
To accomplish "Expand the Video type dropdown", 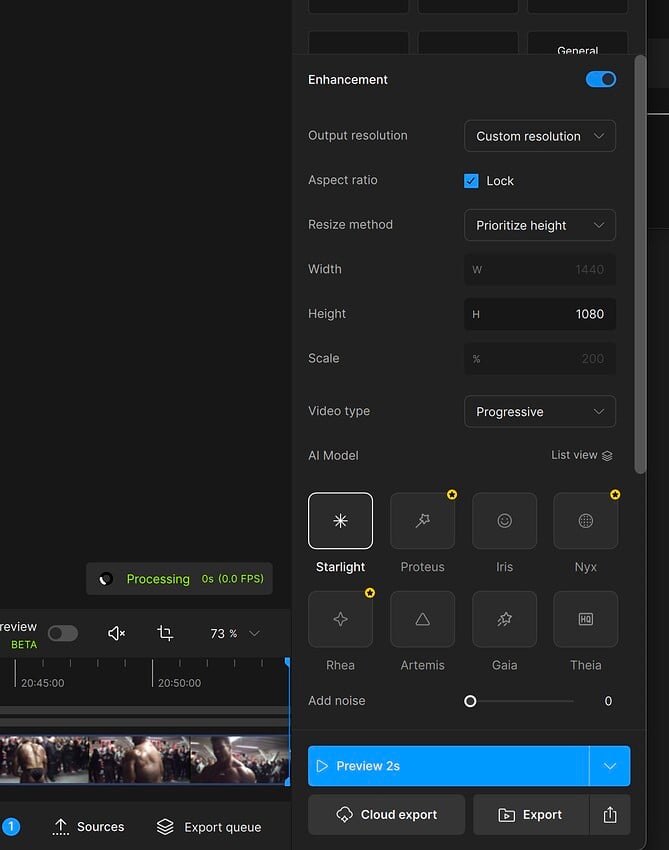I will (539, 411).
